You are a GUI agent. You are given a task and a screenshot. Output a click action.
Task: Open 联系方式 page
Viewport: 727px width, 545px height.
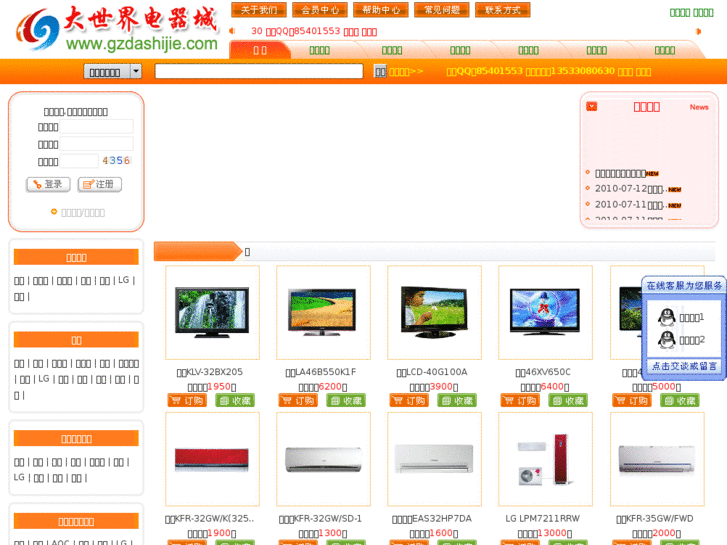[503, 10]
